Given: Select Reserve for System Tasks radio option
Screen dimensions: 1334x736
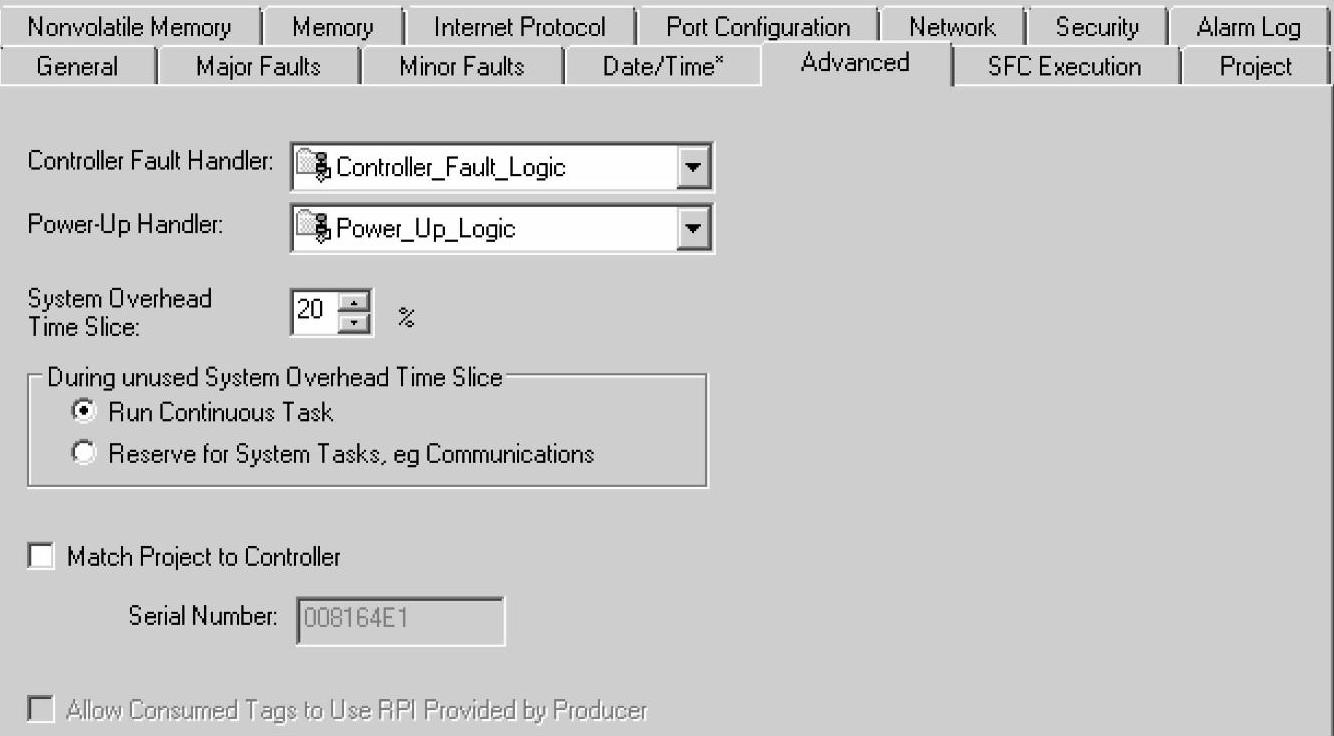Looking at the screenshot, I should (85, 454).
